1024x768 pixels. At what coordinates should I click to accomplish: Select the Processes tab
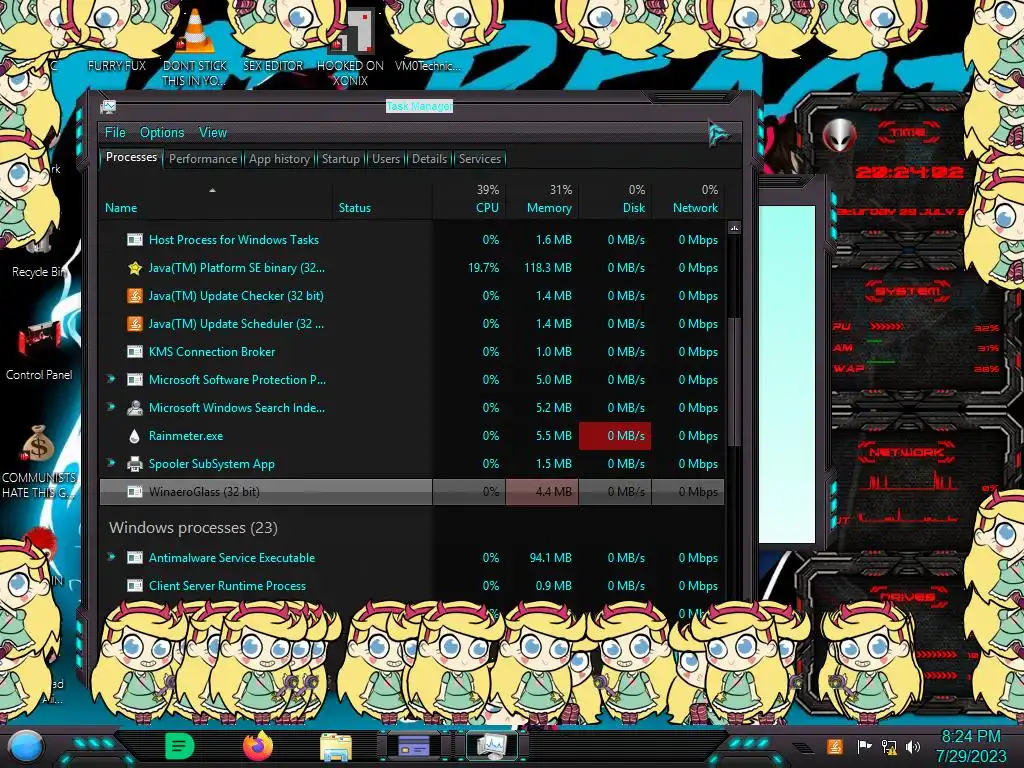131,157
